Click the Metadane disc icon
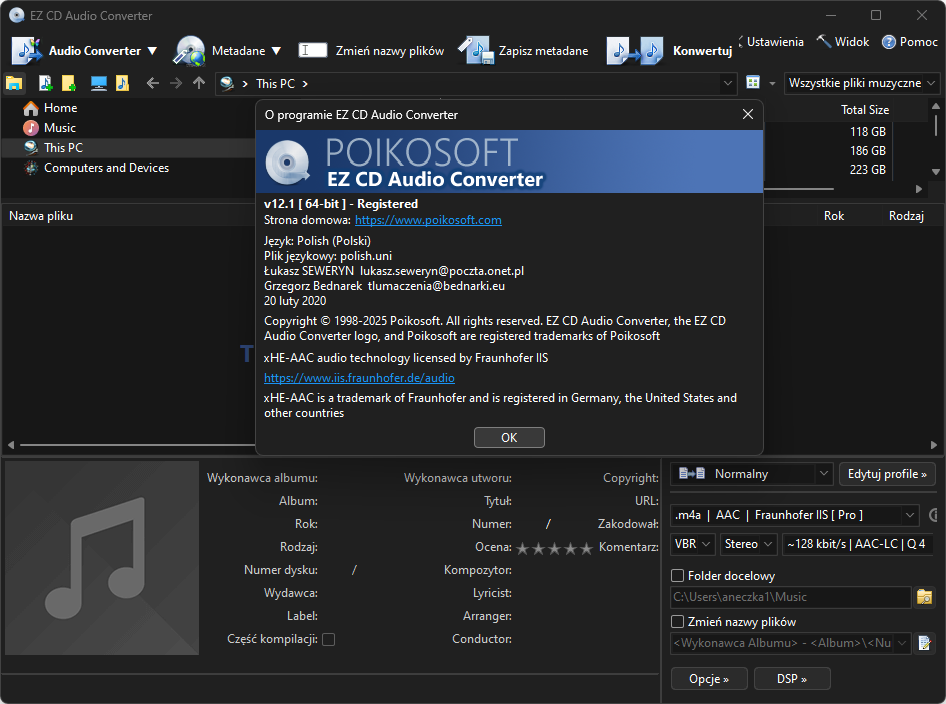946x704 pixels. coord(189,51)
